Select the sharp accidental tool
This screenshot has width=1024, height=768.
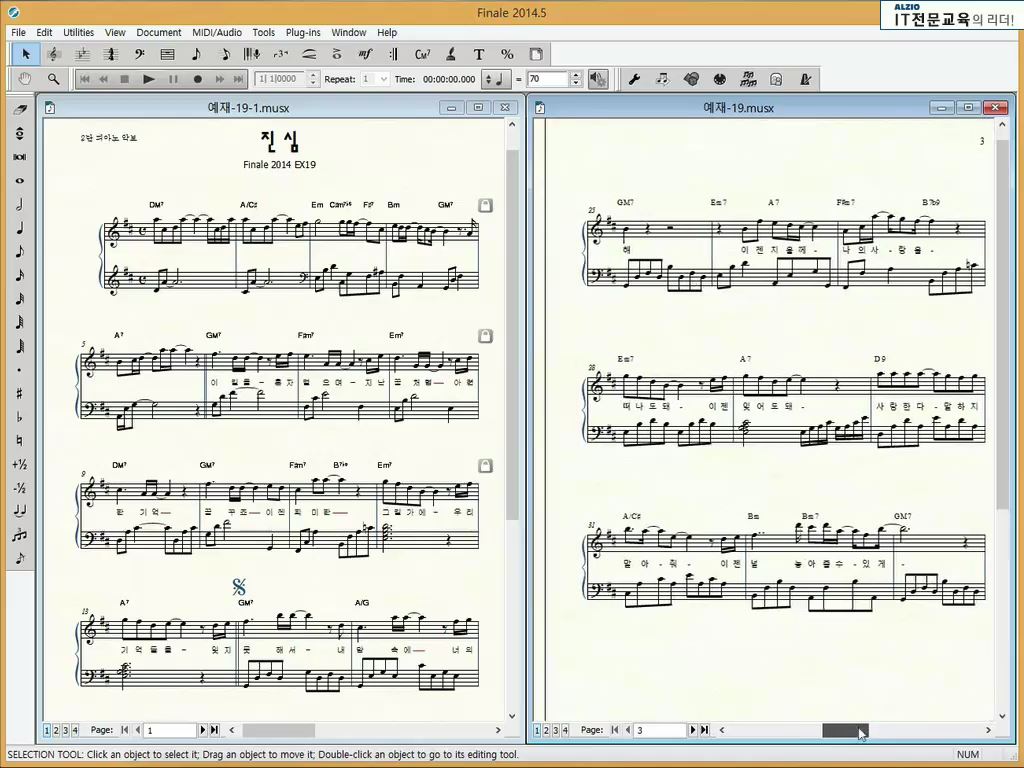pyautogui.click(x=20, y=393)
